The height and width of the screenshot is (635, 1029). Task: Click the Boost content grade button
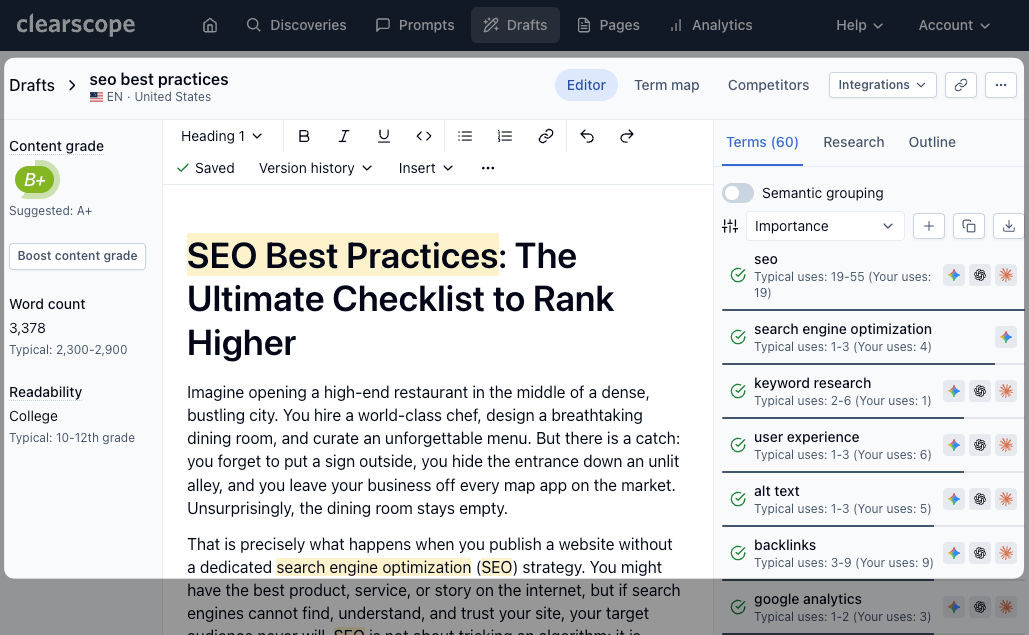[77, 256]
